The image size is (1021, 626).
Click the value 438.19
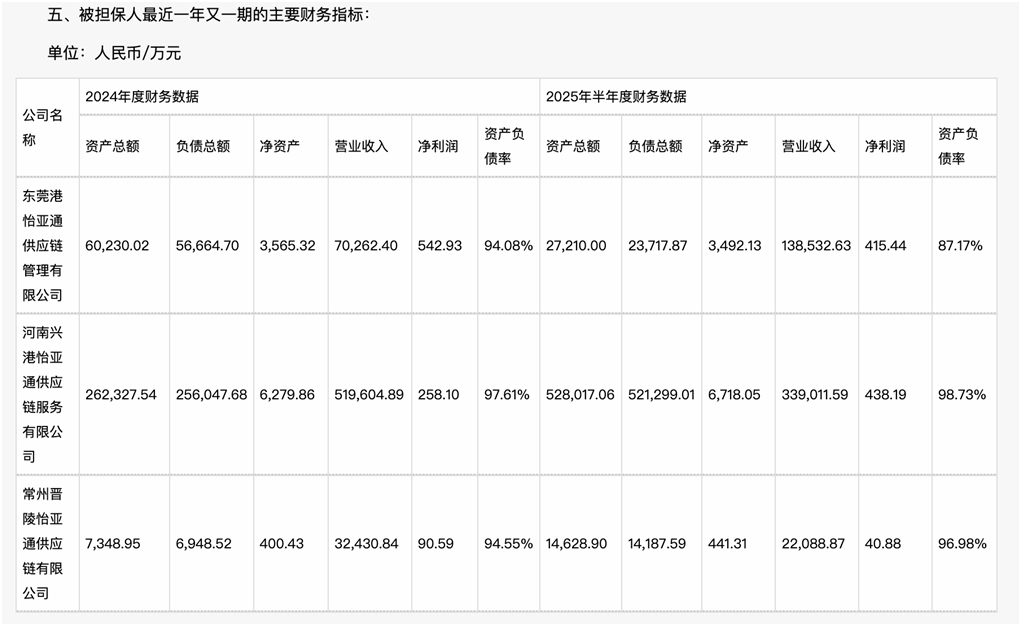[x=887, y=395]
